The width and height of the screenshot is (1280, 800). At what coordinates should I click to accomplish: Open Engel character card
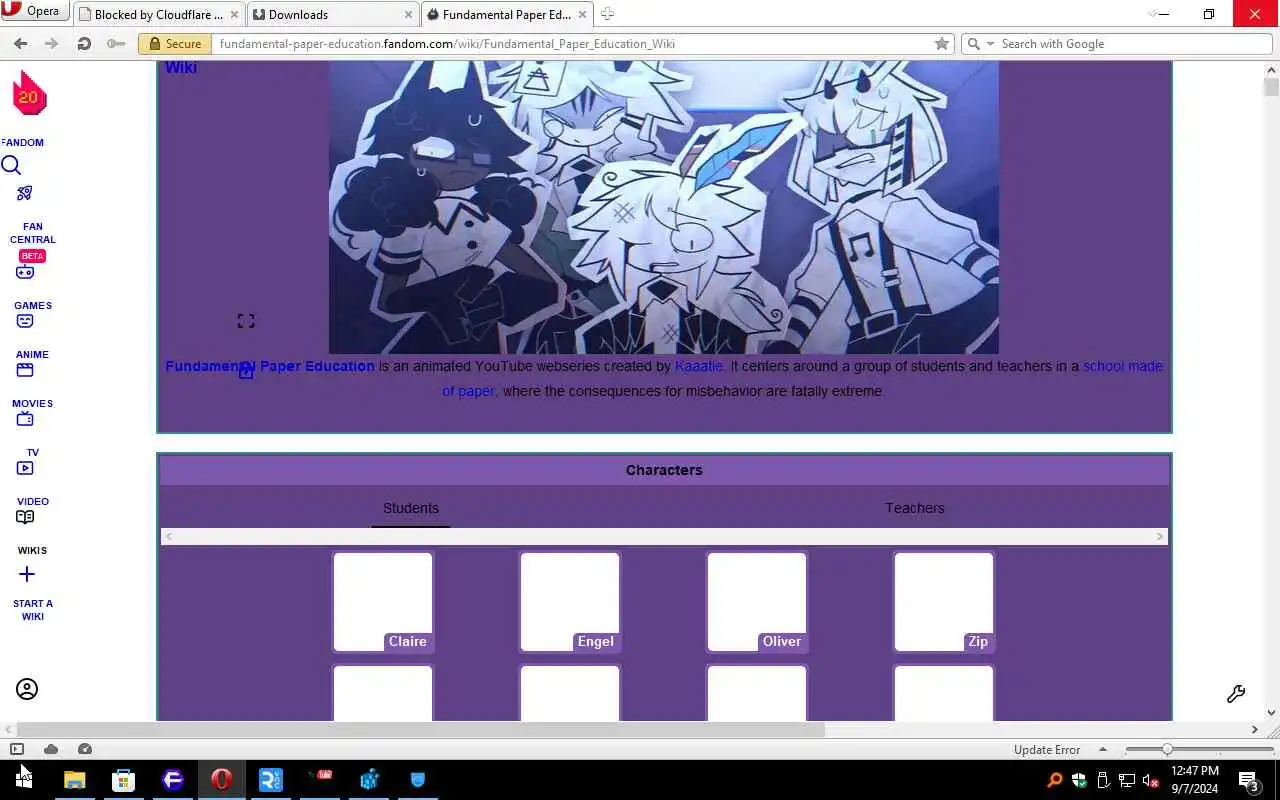pos(570,602)
